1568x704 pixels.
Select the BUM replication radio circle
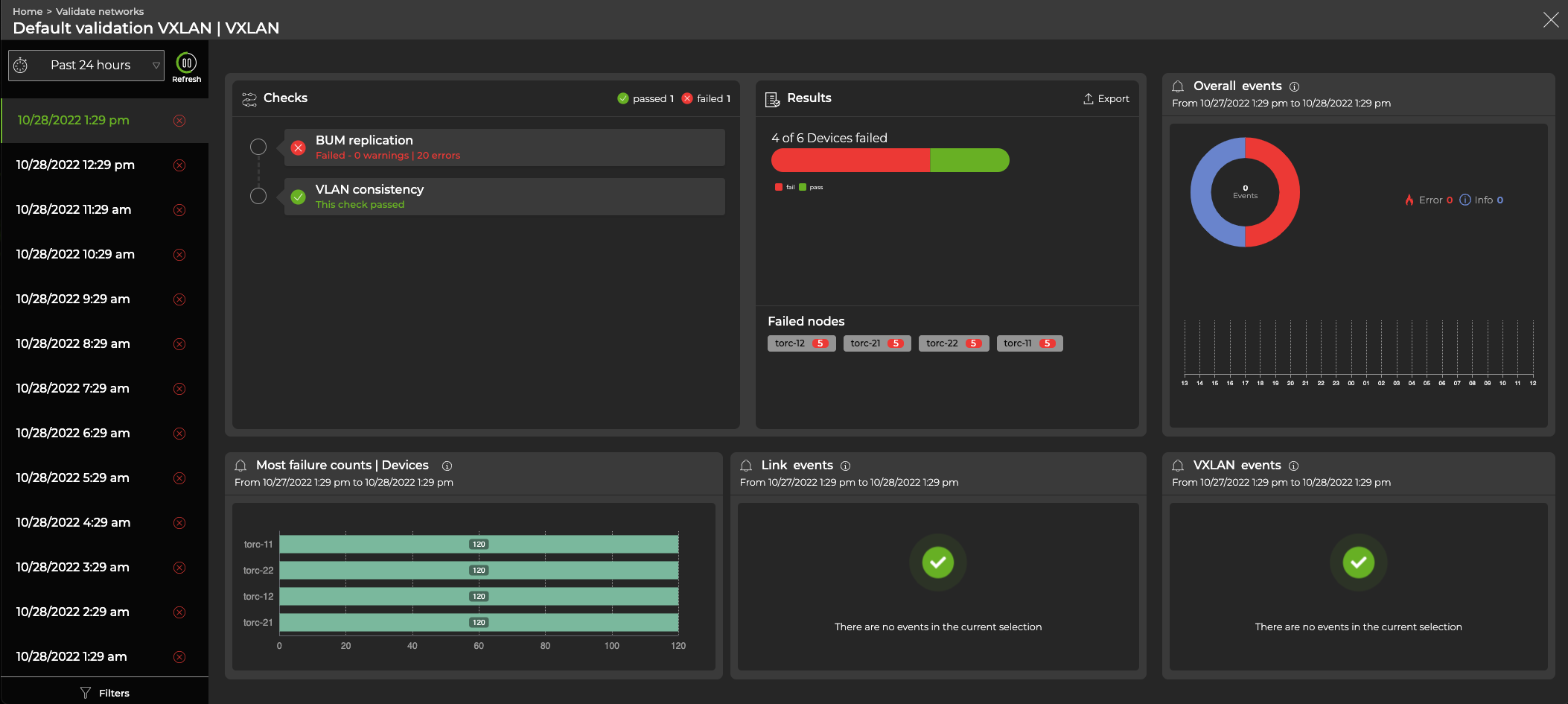pos(258,147)
